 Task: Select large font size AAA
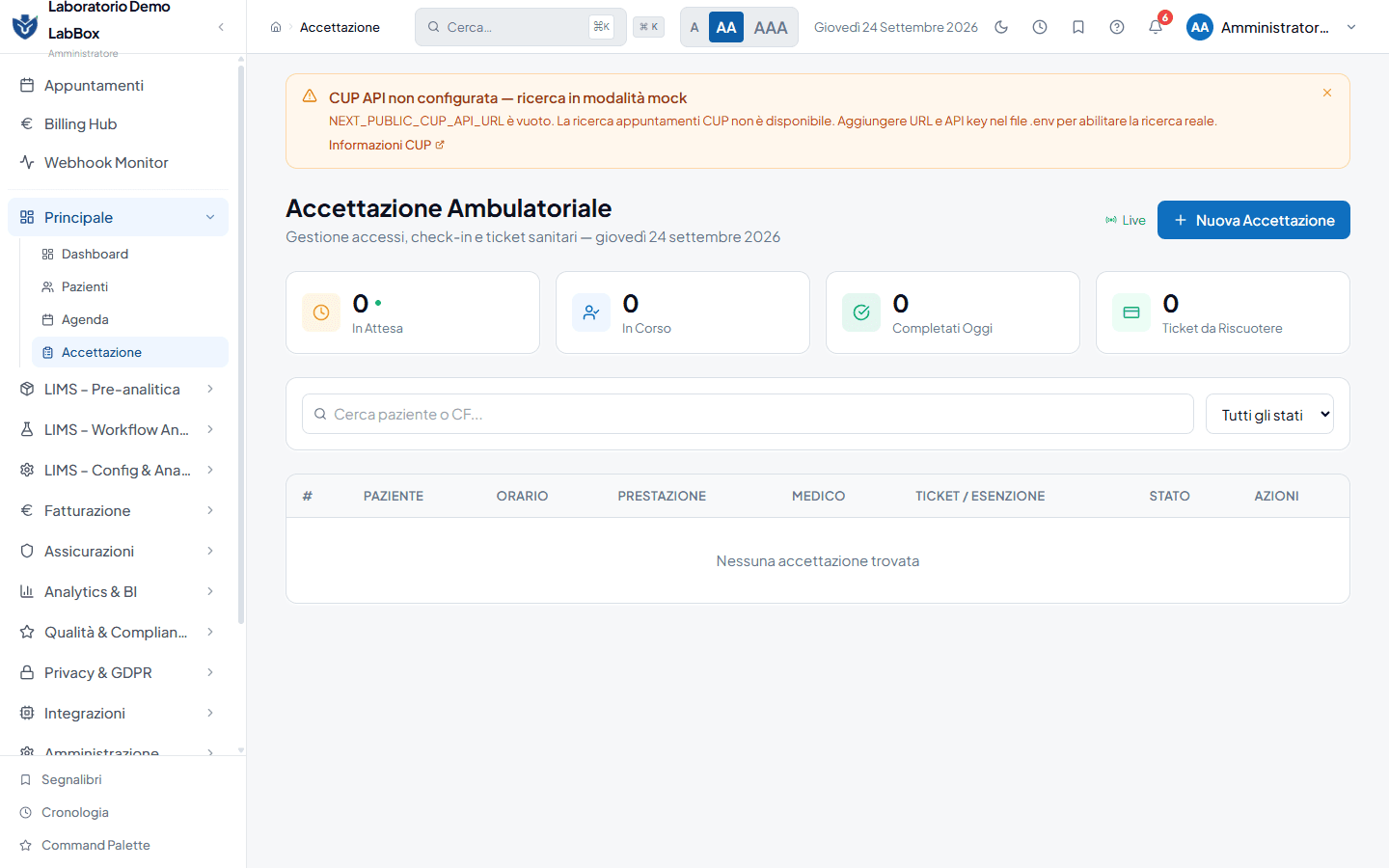click(771, 27)
